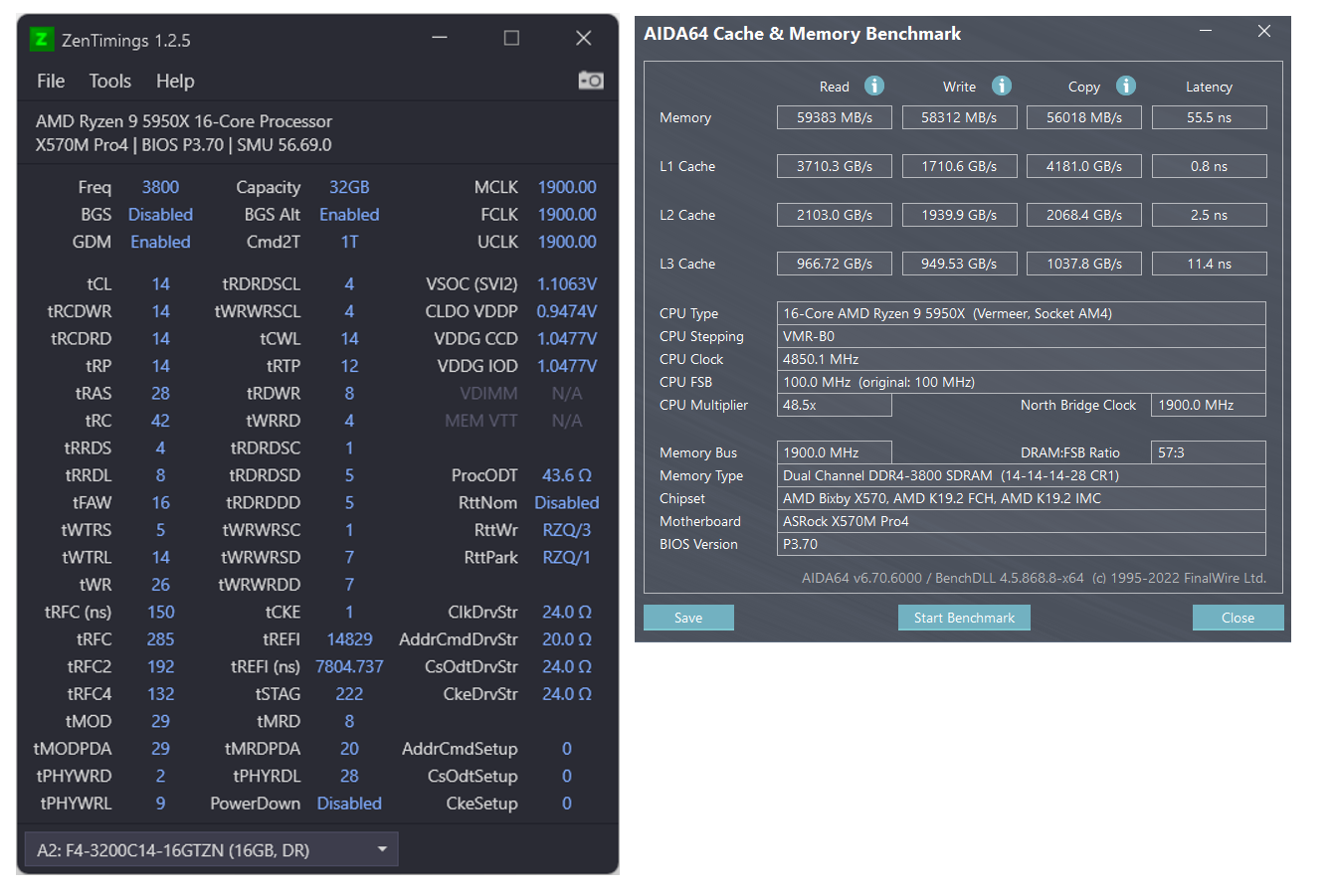The width and height of the screenshot is (1334, 896).
Task: Click the Read info icon in AIDA64
Action: [x=874, y=86]
